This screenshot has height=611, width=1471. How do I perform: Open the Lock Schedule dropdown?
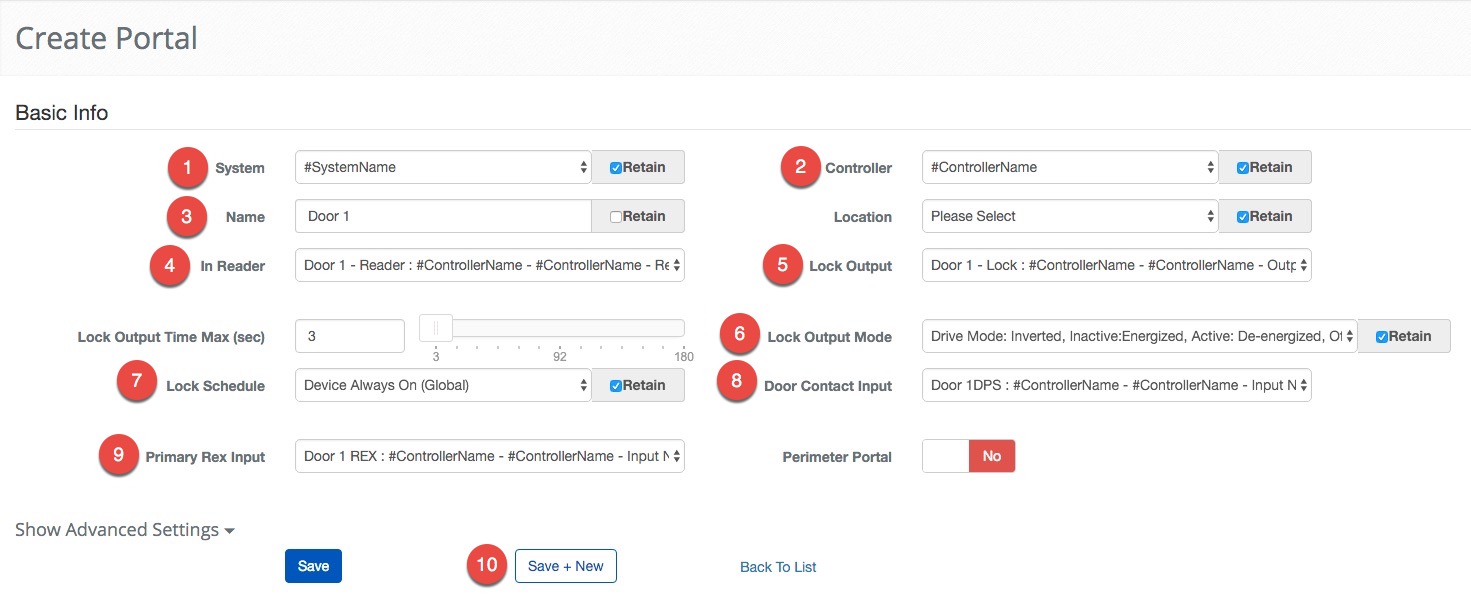[x=443, y=385]
